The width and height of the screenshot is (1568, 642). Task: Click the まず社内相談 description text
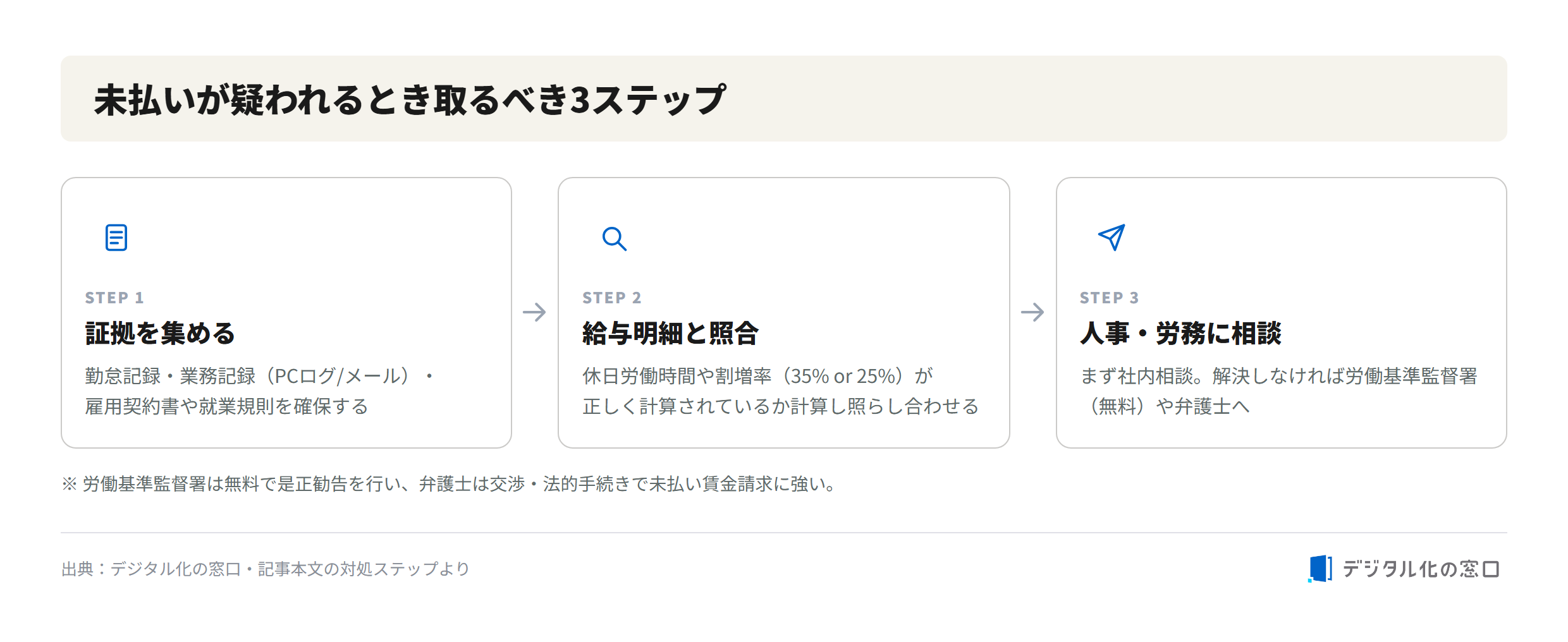[1278, 391]
